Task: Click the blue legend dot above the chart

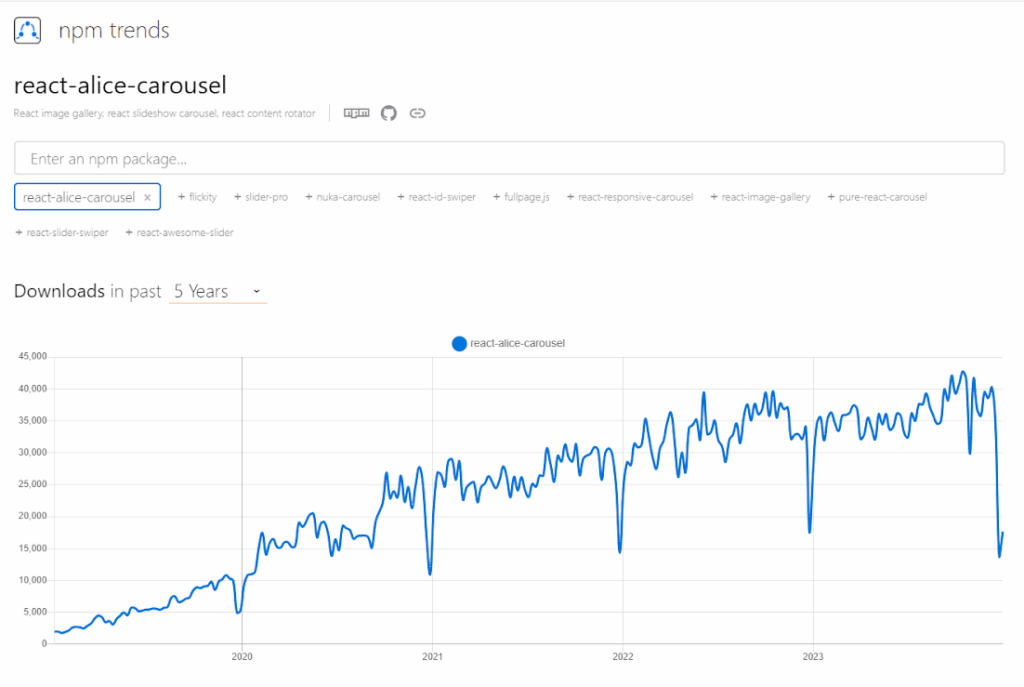Action: [459, 343]
